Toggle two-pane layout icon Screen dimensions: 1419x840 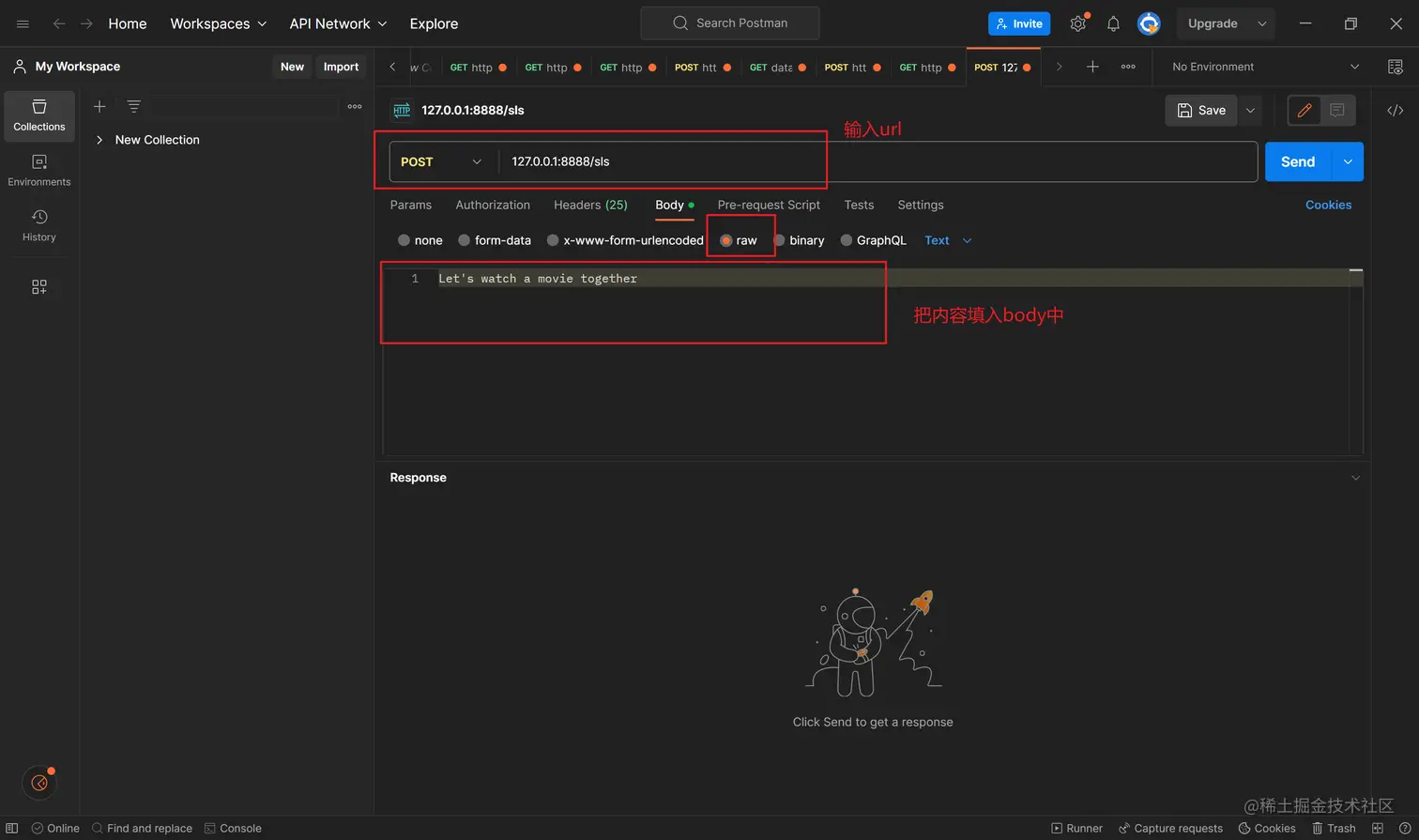(1378, 828)
